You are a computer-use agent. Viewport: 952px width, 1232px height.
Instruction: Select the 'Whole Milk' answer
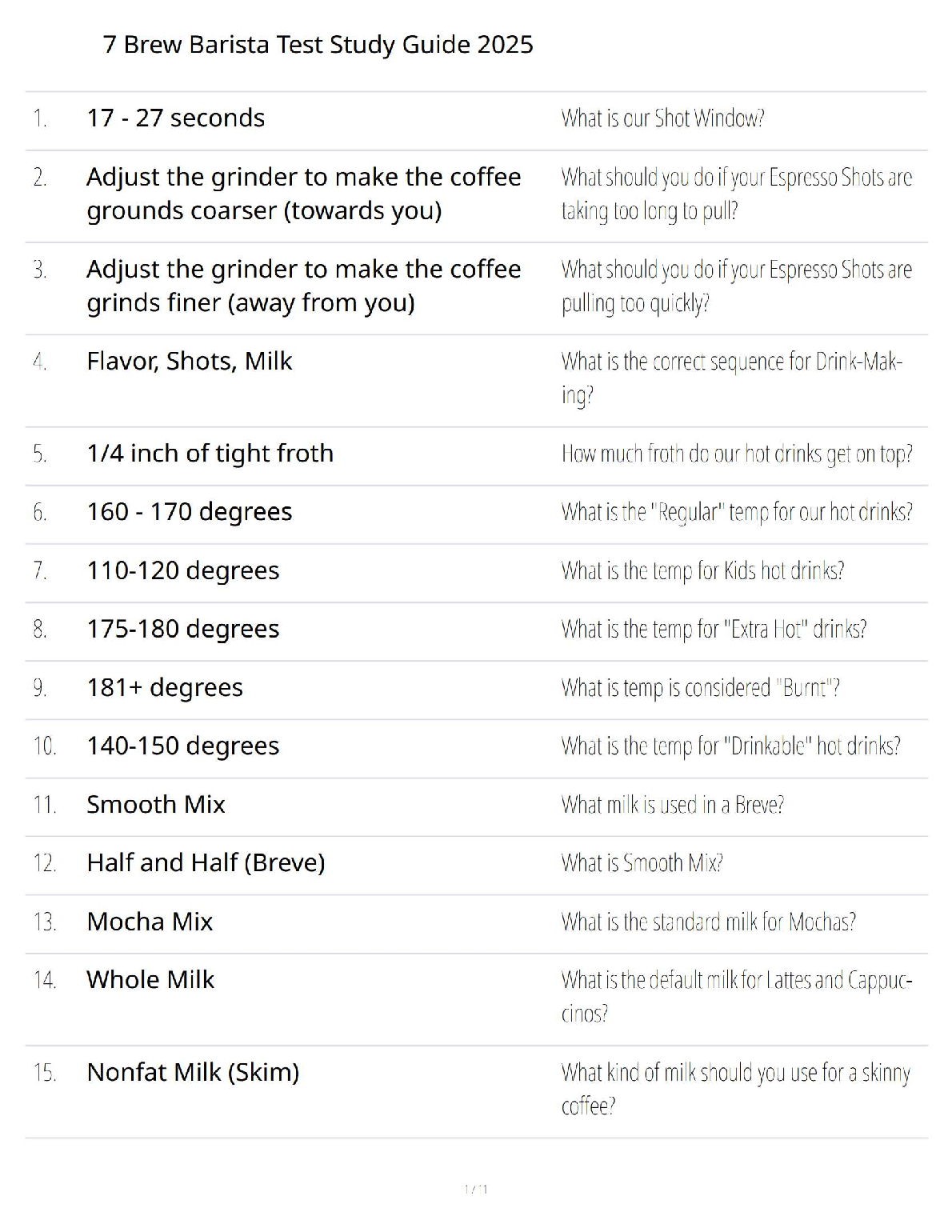(x=150, y=980)
